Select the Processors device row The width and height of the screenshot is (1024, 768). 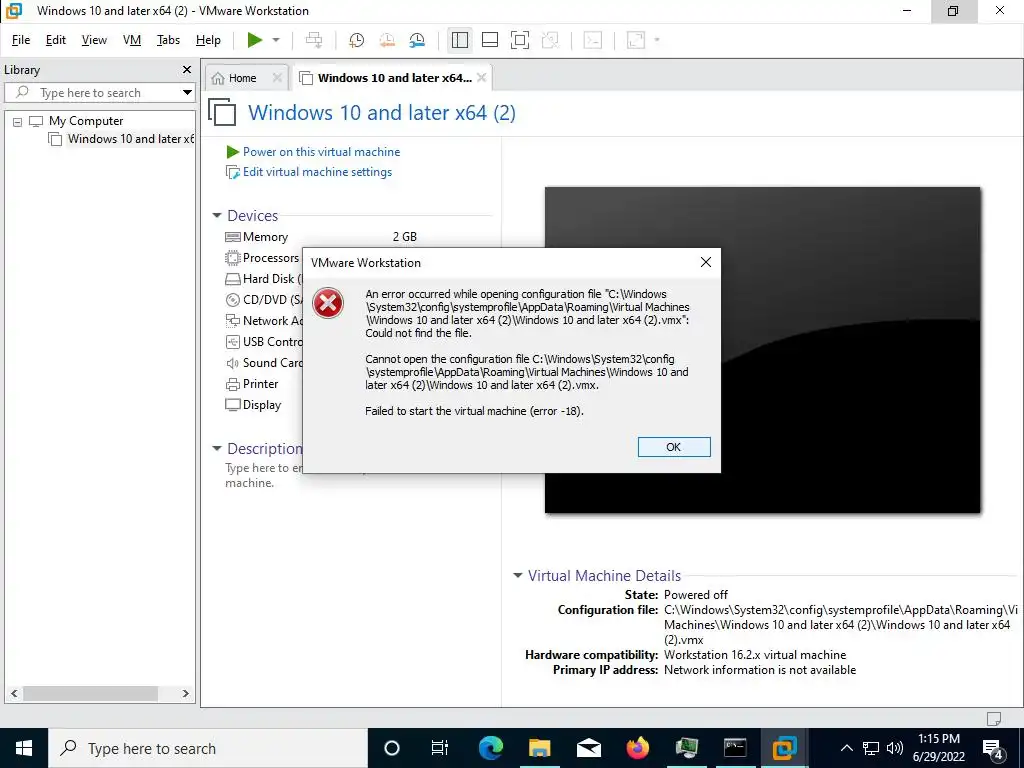tap(263, 257)
